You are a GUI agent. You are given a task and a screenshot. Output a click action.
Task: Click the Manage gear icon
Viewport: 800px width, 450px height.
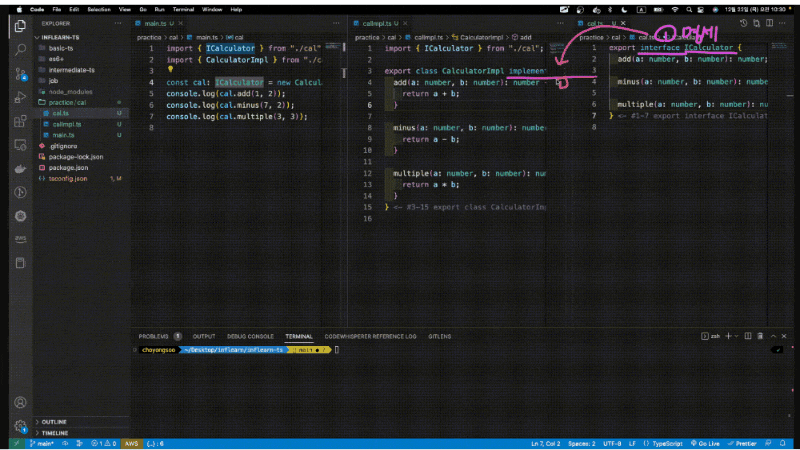point(20,427)
